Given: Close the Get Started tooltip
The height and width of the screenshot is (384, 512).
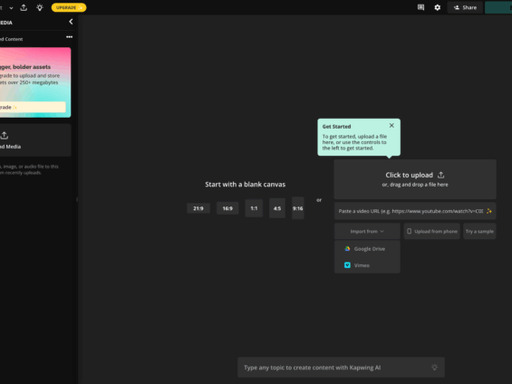Looking at the screenshot, I should (x=392, y=125).
